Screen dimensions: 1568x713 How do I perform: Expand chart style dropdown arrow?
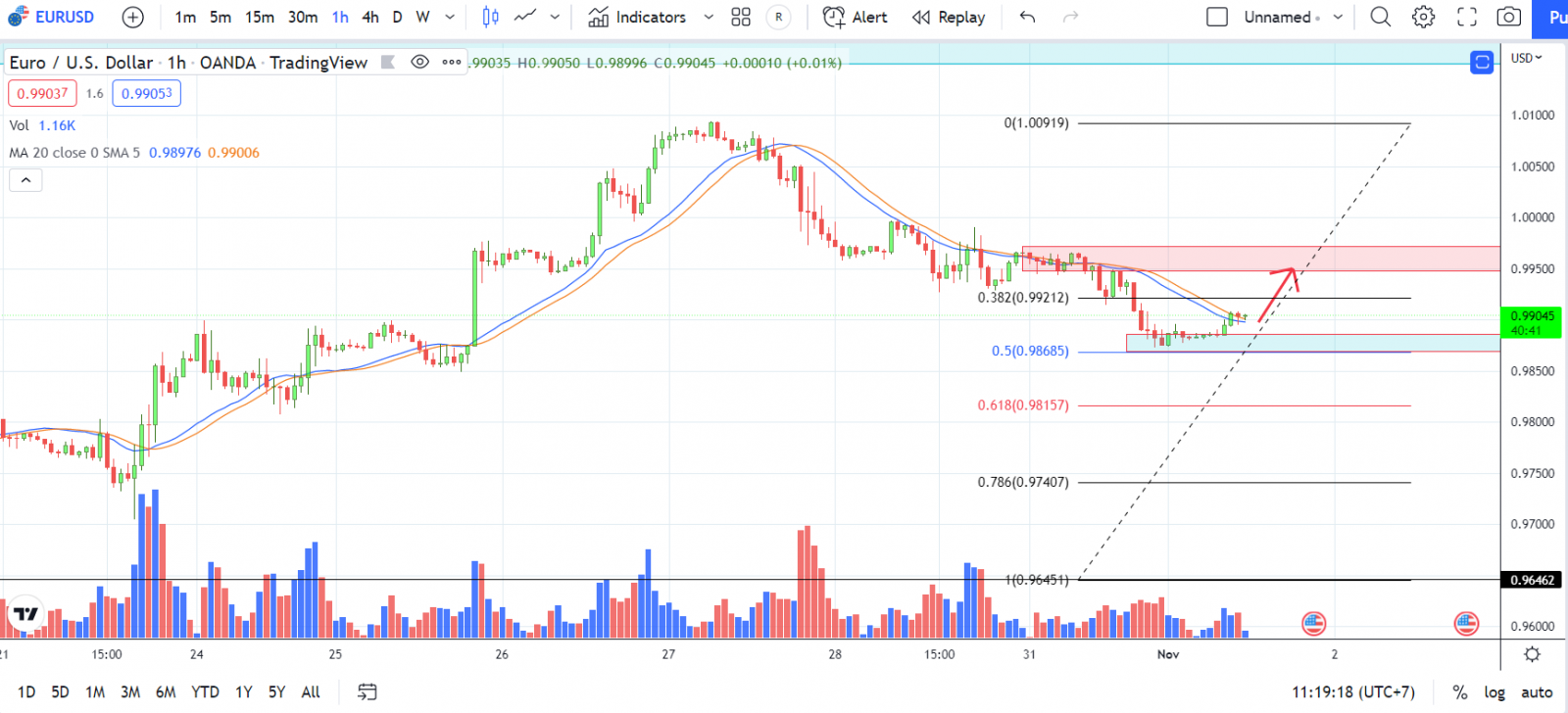[x=555, y=17]
